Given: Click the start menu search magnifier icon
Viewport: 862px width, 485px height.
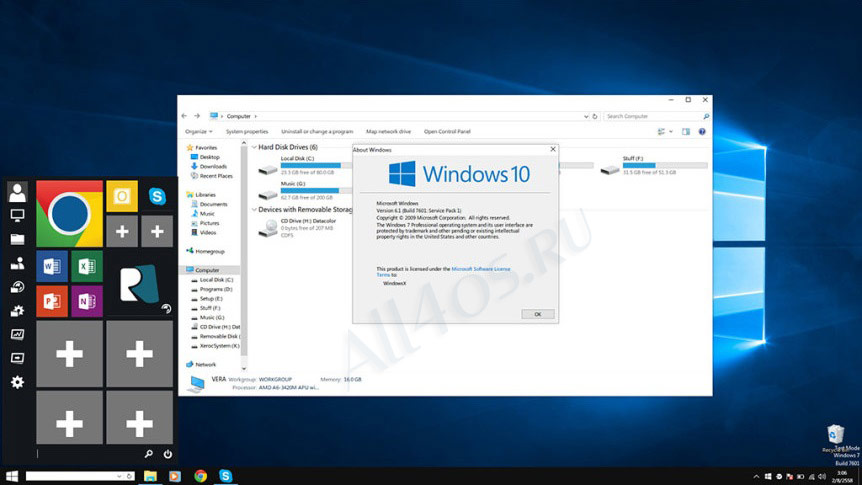Looking at the screenshot, I should tap(148, 454).
